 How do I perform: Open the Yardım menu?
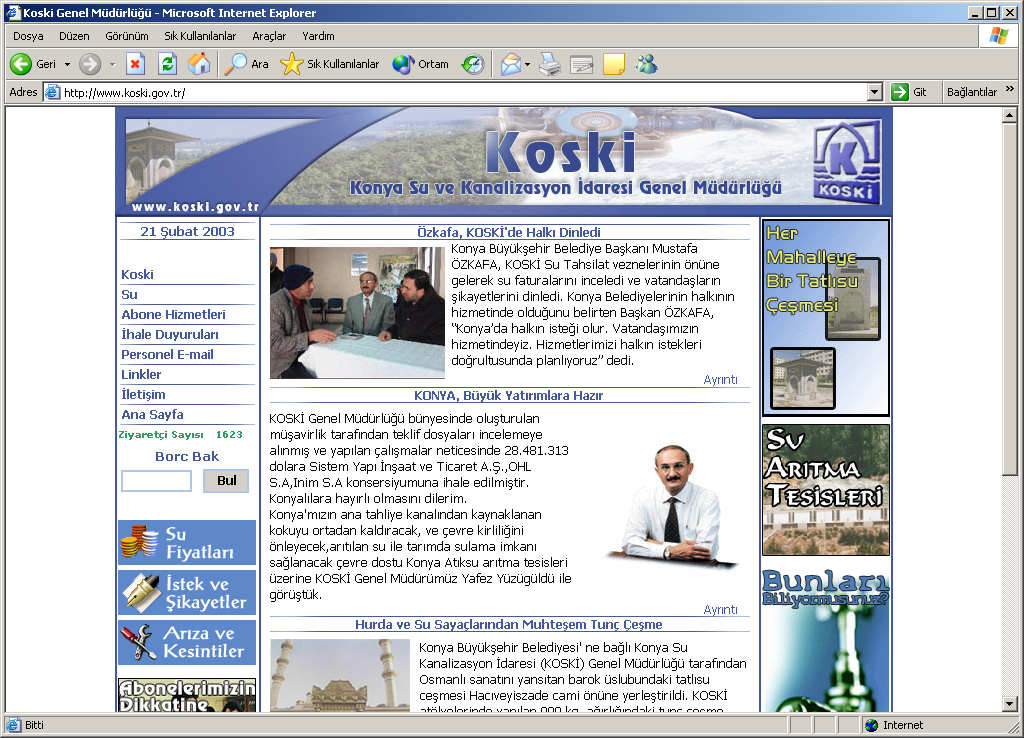point(318,36)
